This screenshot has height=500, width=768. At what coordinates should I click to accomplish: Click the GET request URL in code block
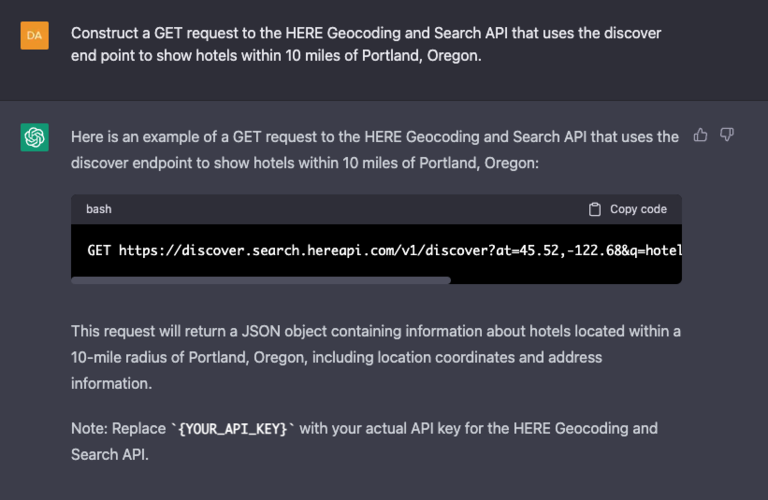pos(400,250)
